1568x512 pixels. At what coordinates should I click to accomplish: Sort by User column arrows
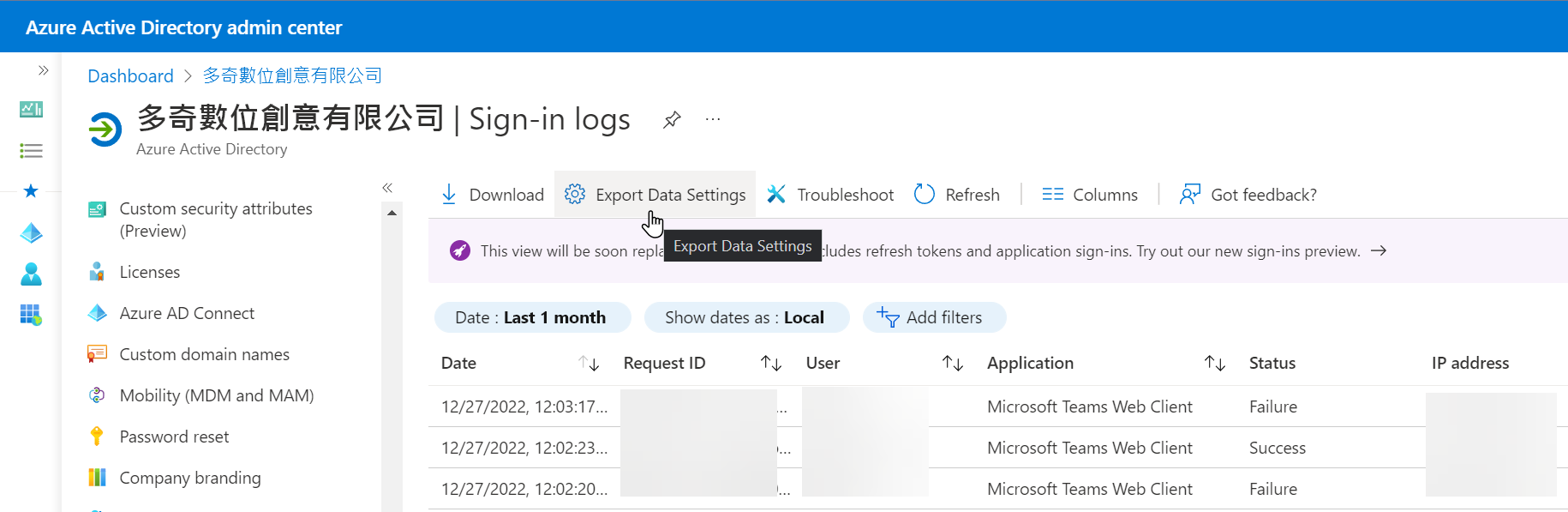coord(953,364)
